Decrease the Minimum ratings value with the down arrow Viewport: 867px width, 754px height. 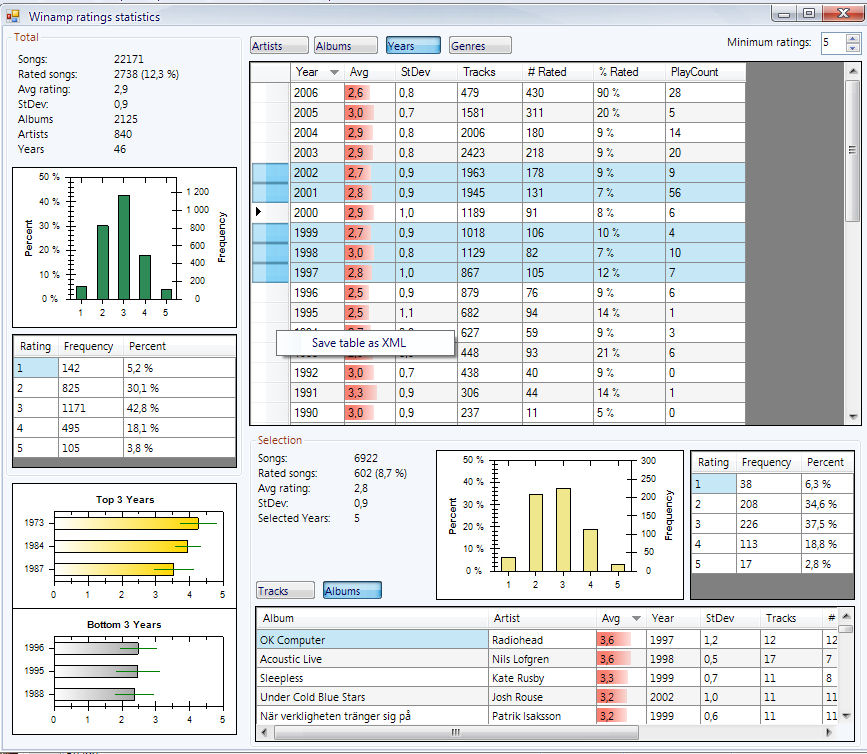click(x=853, y=48)
